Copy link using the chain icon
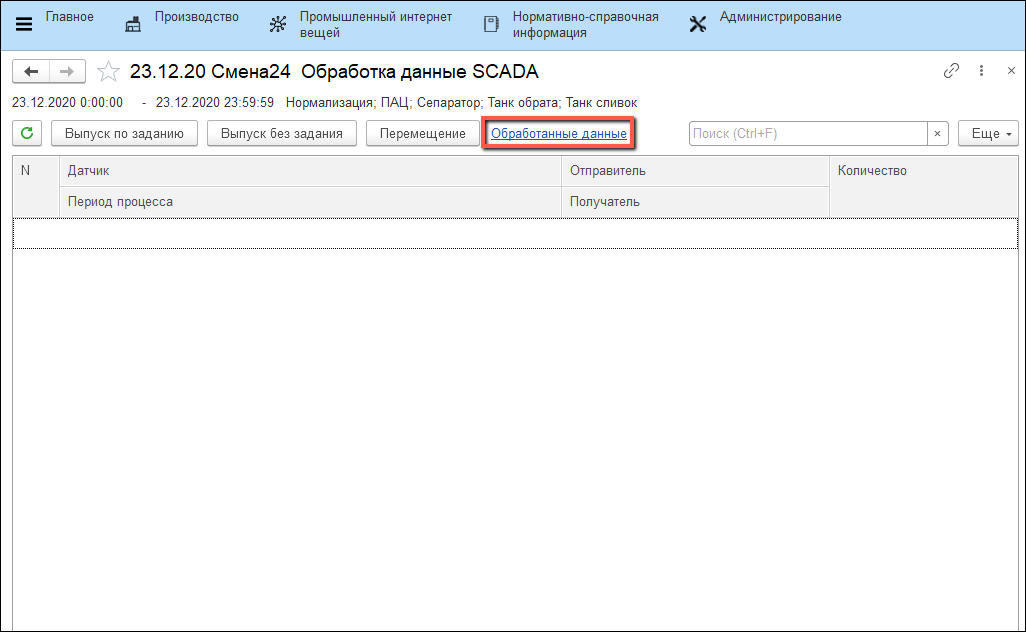The image size is (1026, 632). coord(951,71)
